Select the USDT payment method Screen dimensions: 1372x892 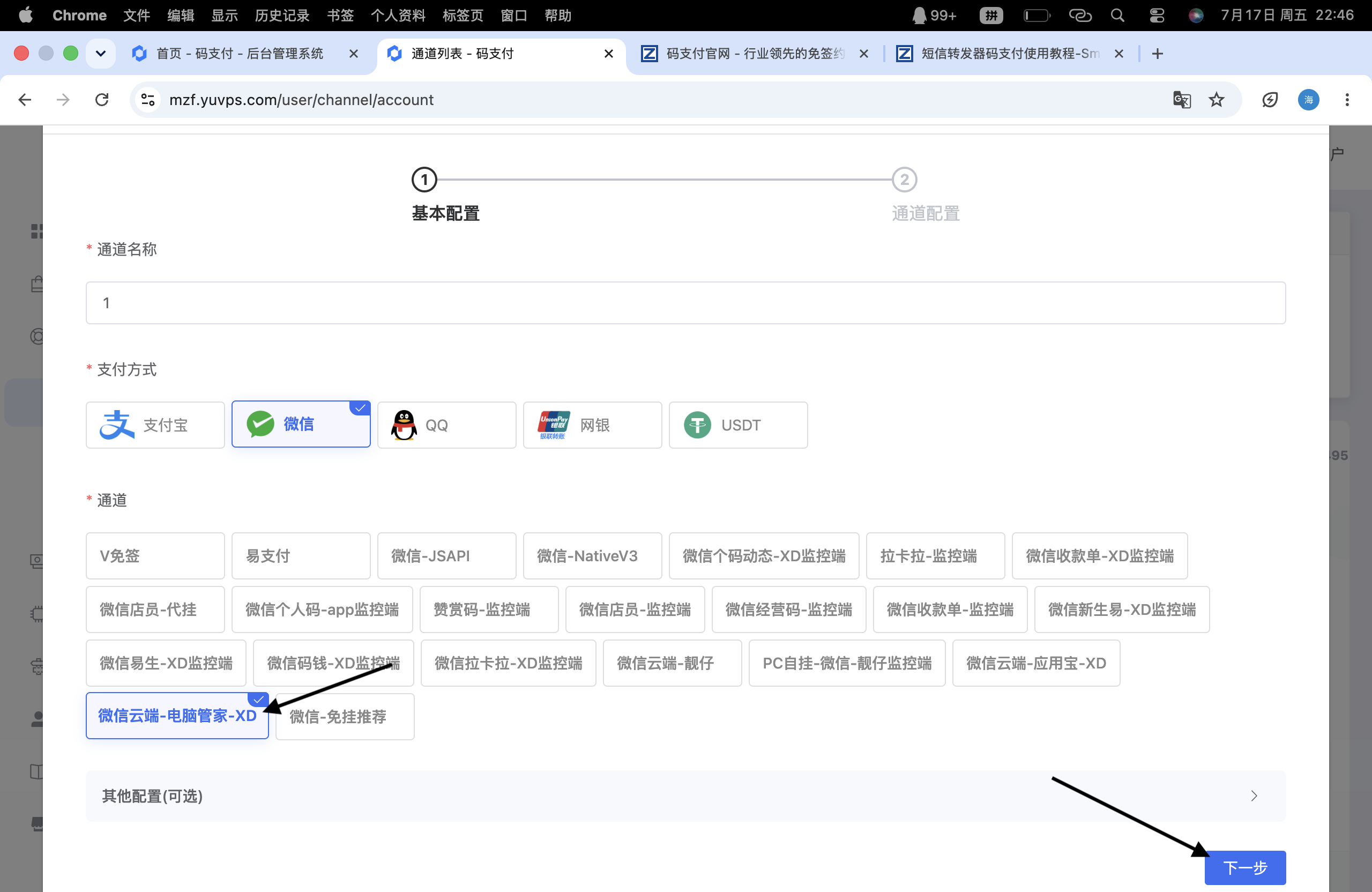click(x=739, y=425)
